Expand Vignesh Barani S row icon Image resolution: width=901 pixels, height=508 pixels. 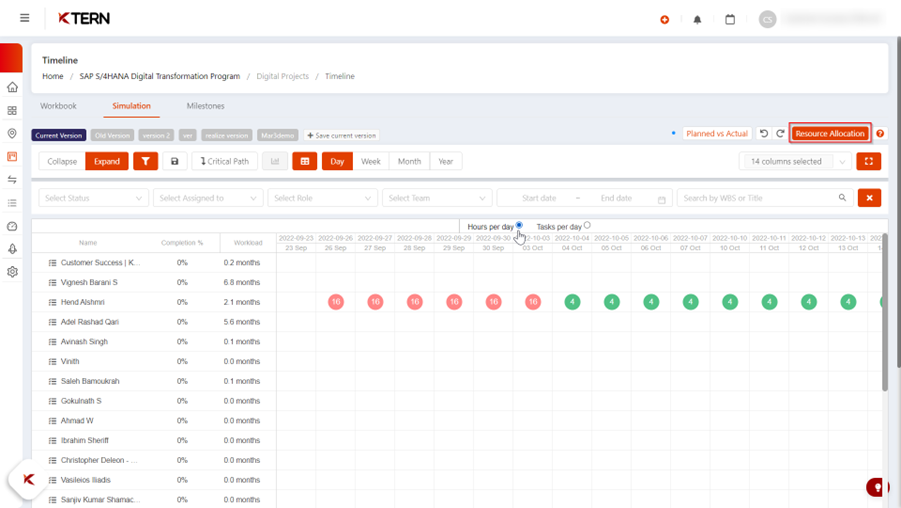pos(52,283)
